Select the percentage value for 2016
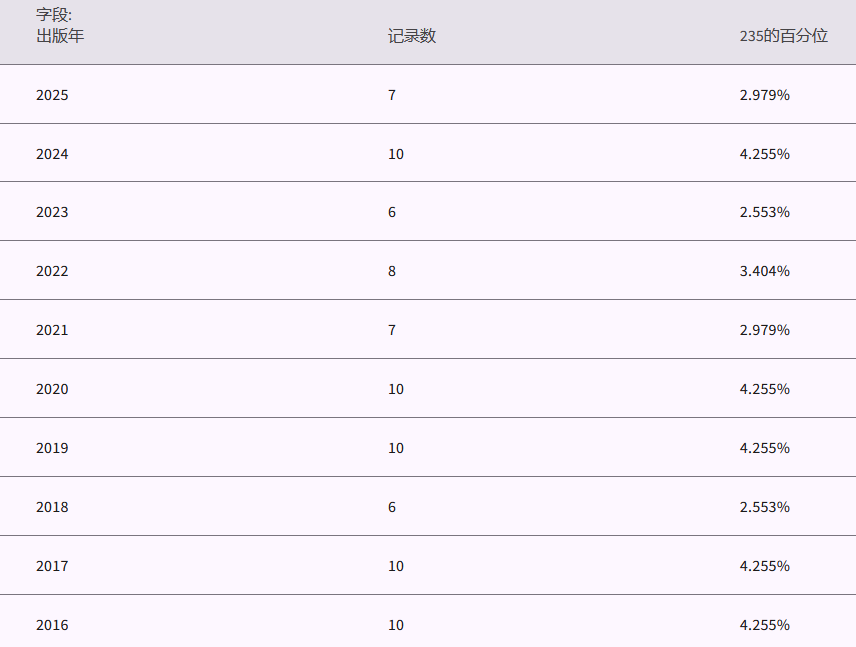 [x=764, y=625]
